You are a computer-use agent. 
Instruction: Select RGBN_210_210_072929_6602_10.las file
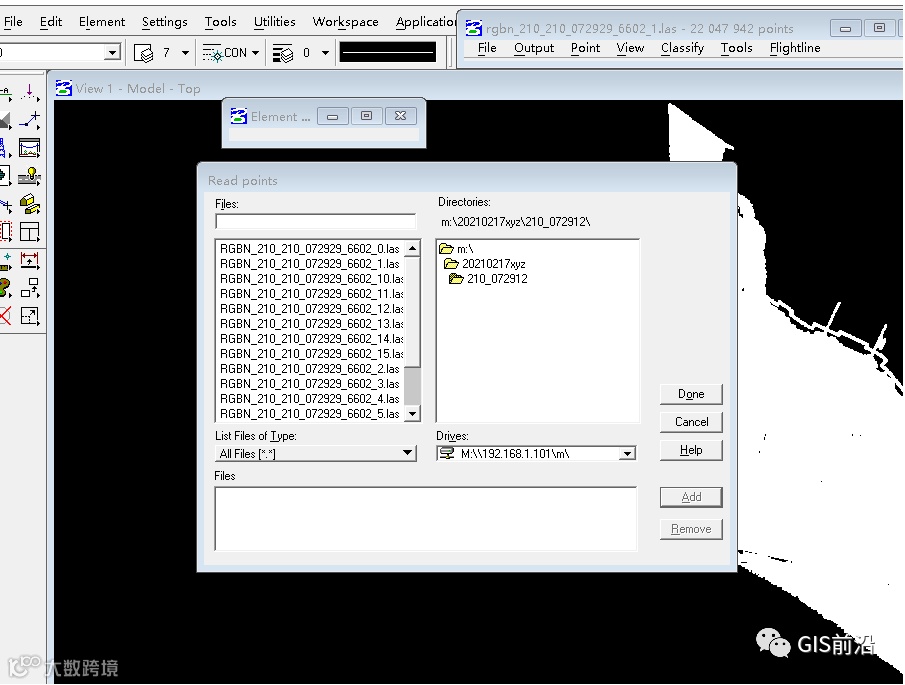coord(311,279)
